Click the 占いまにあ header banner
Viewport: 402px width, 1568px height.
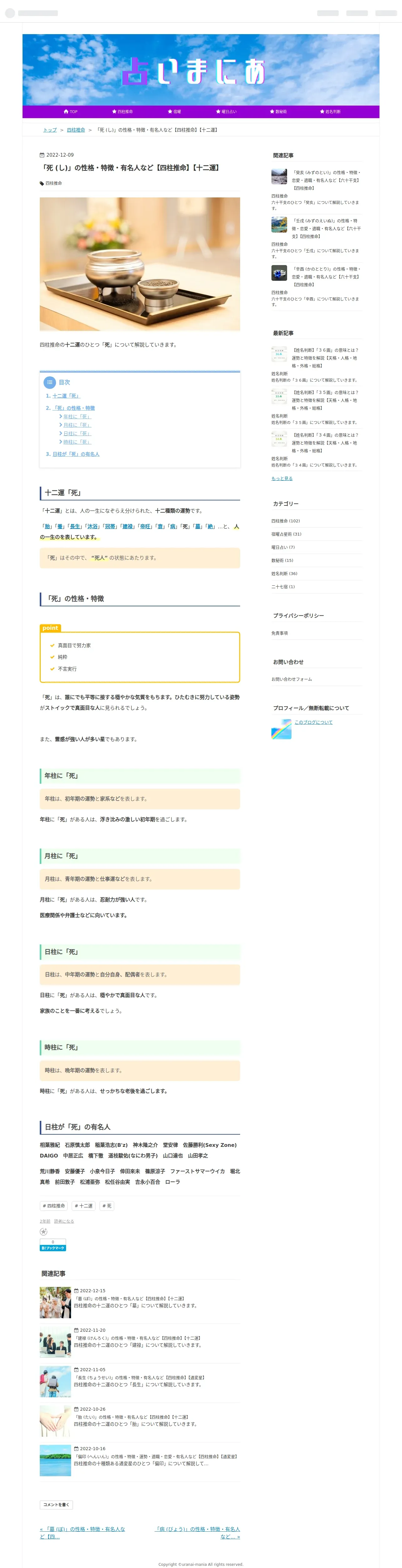[201, 70]
